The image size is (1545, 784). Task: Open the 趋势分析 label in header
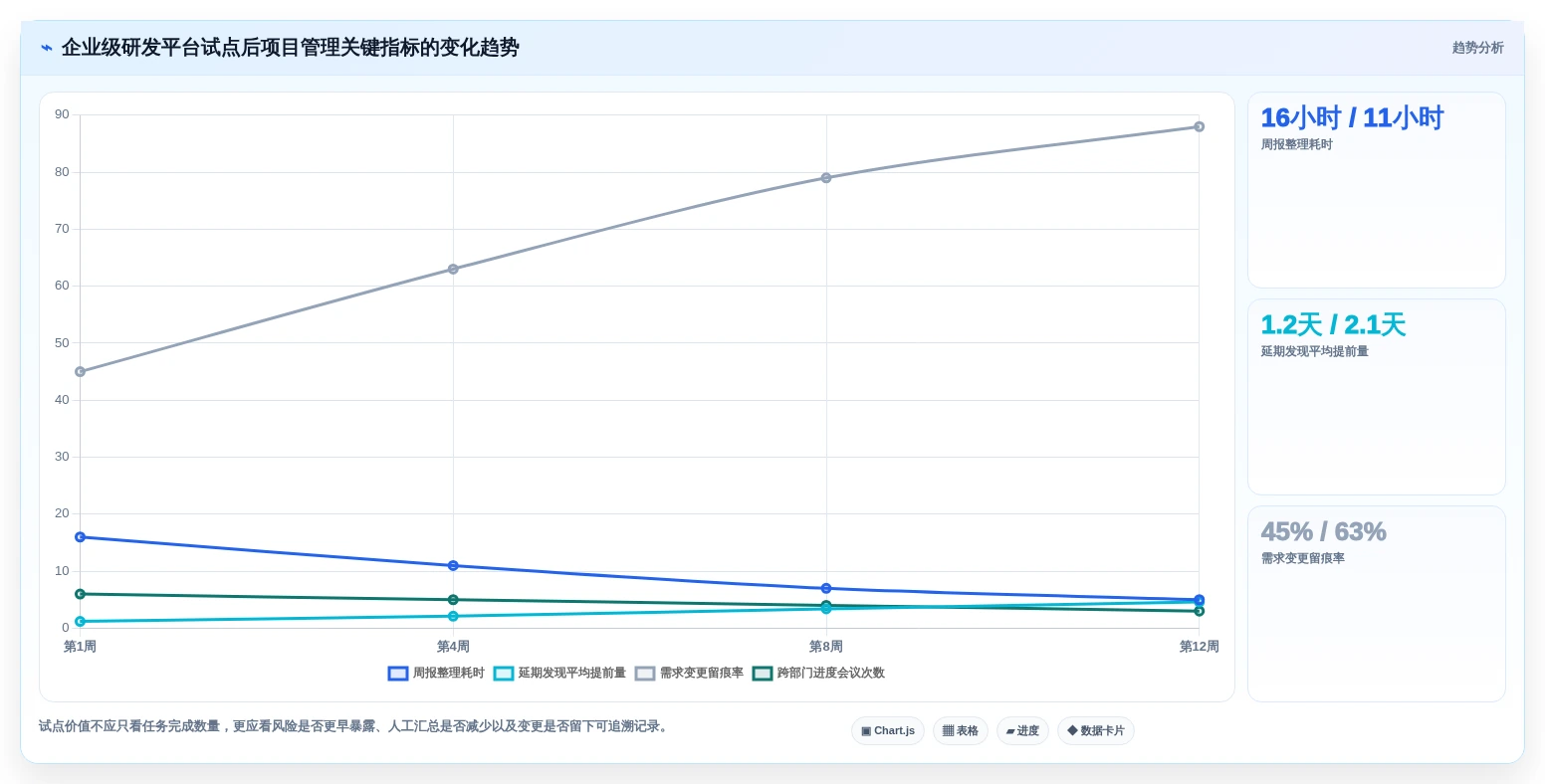1477,48
